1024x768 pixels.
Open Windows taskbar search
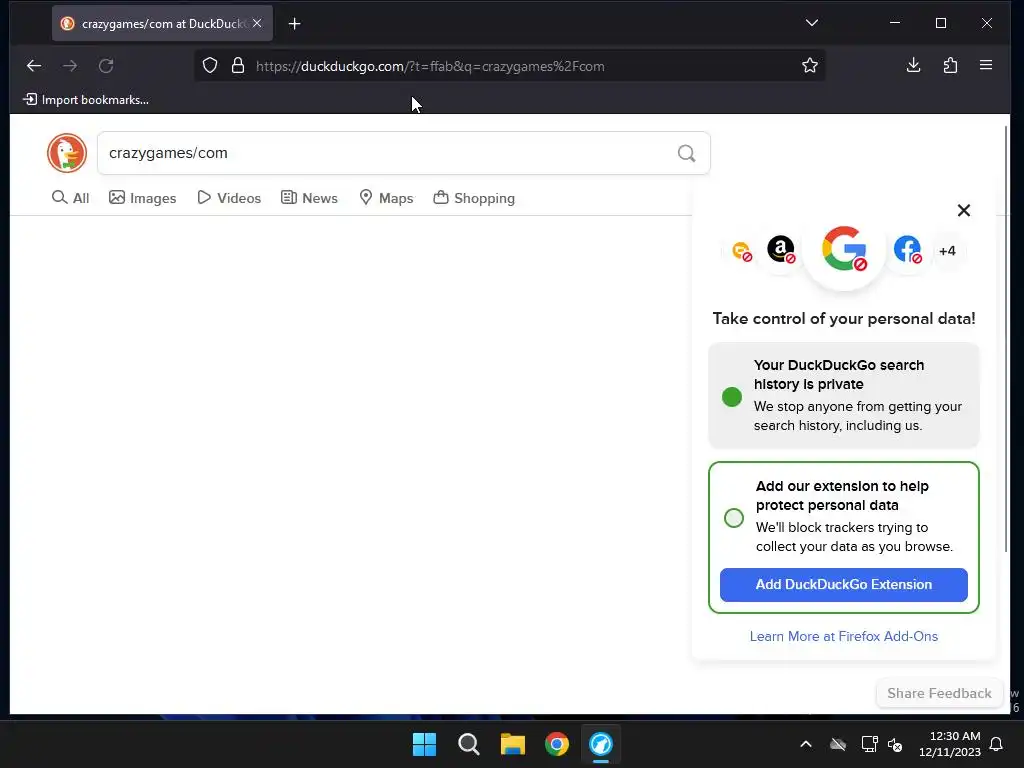click(x=469, y=744)
